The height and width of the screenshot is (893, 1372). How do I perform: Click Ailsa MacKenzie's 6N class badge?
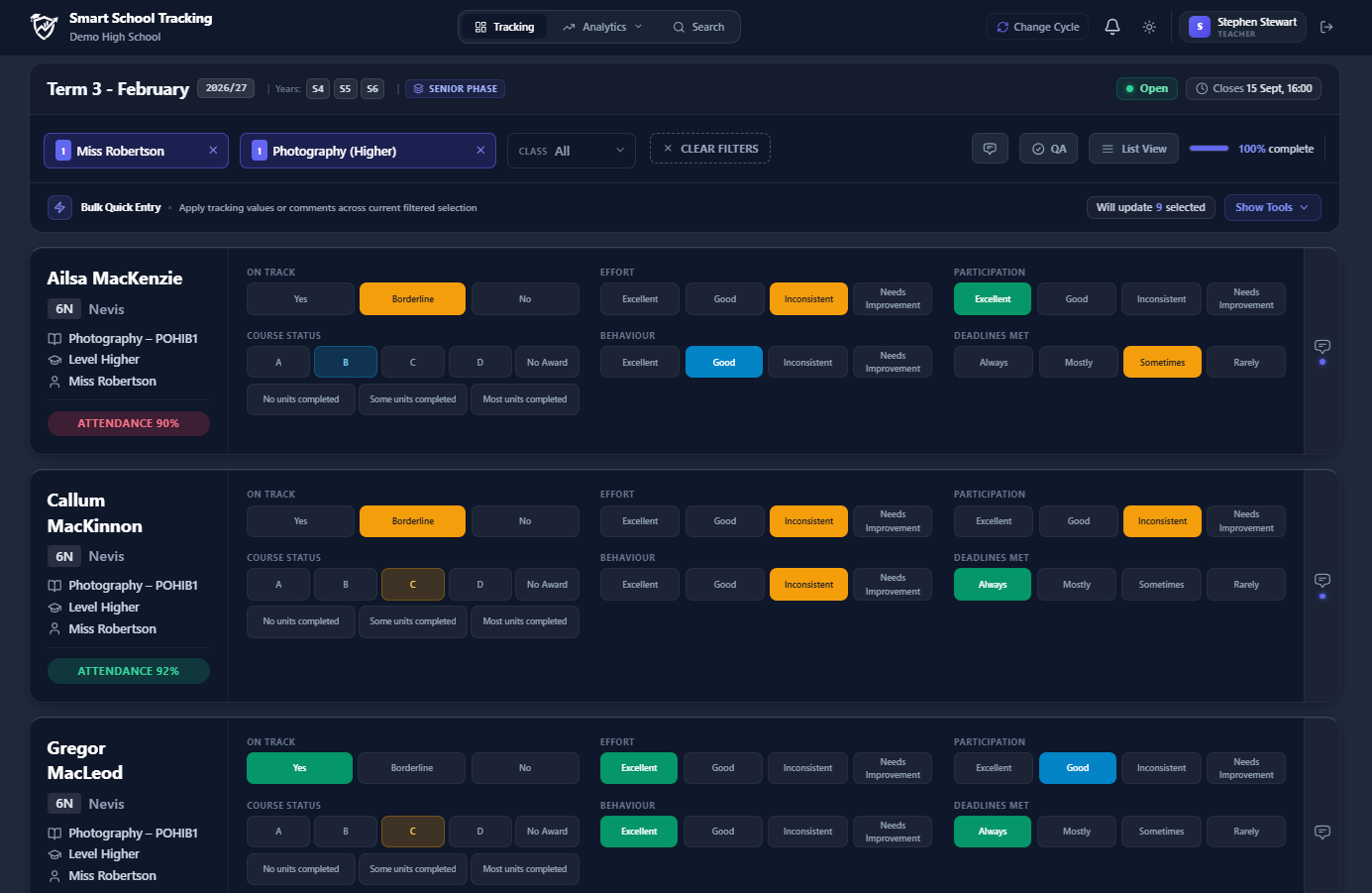click(x=64, y=309)
